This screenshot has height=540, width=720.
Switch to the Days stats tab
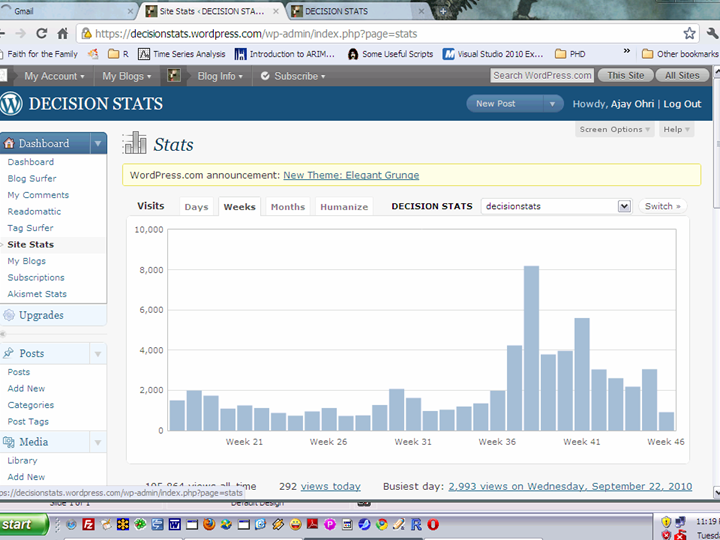(196, 207)
